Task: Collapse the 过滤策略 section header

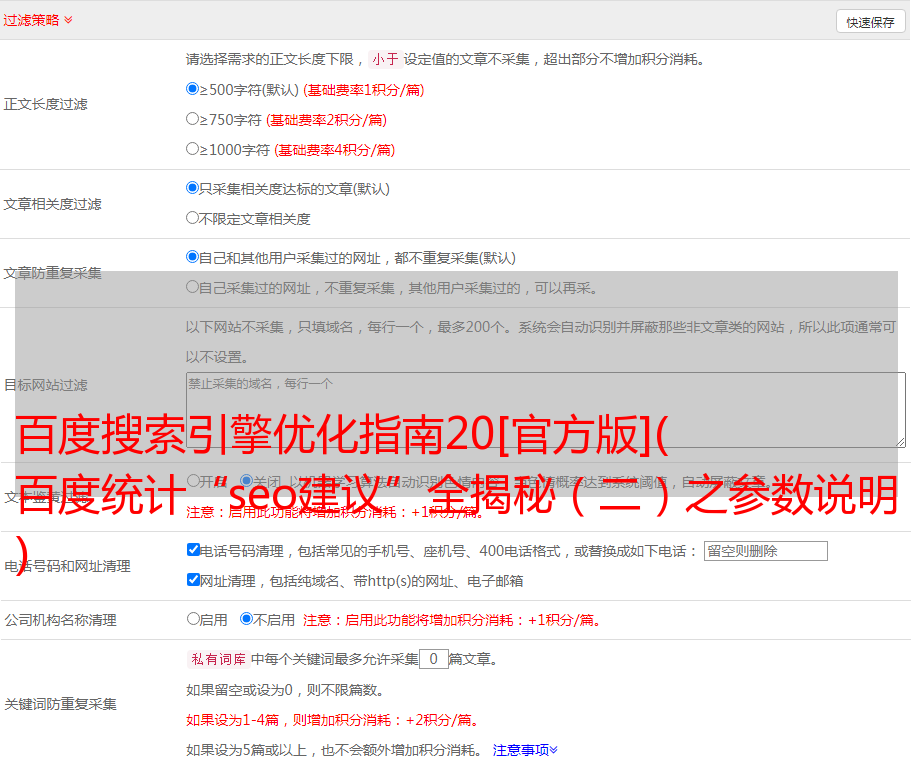Action: (38, 20)
